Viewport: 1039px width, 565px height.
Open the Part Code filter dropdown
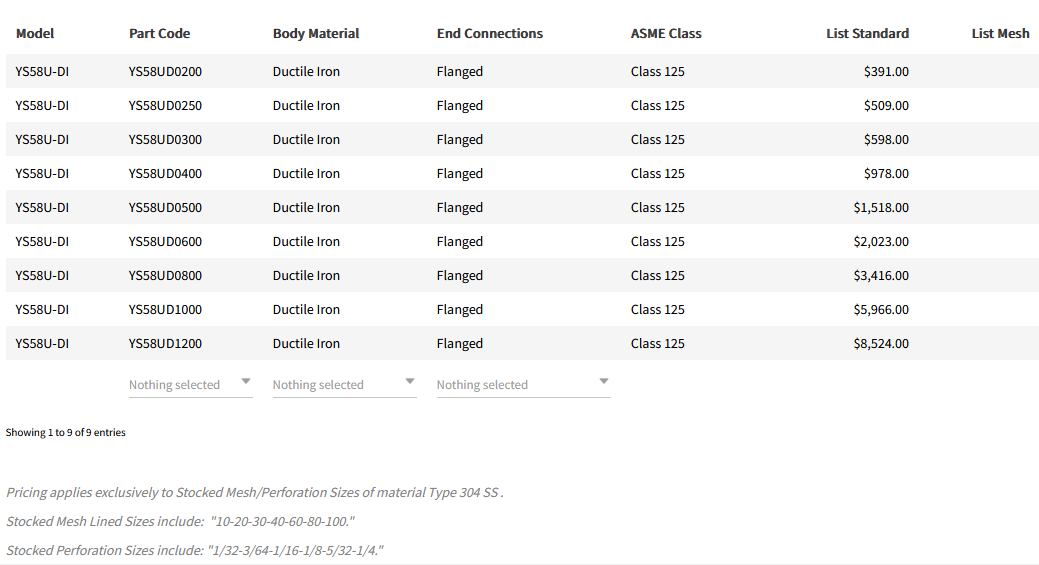189,384
